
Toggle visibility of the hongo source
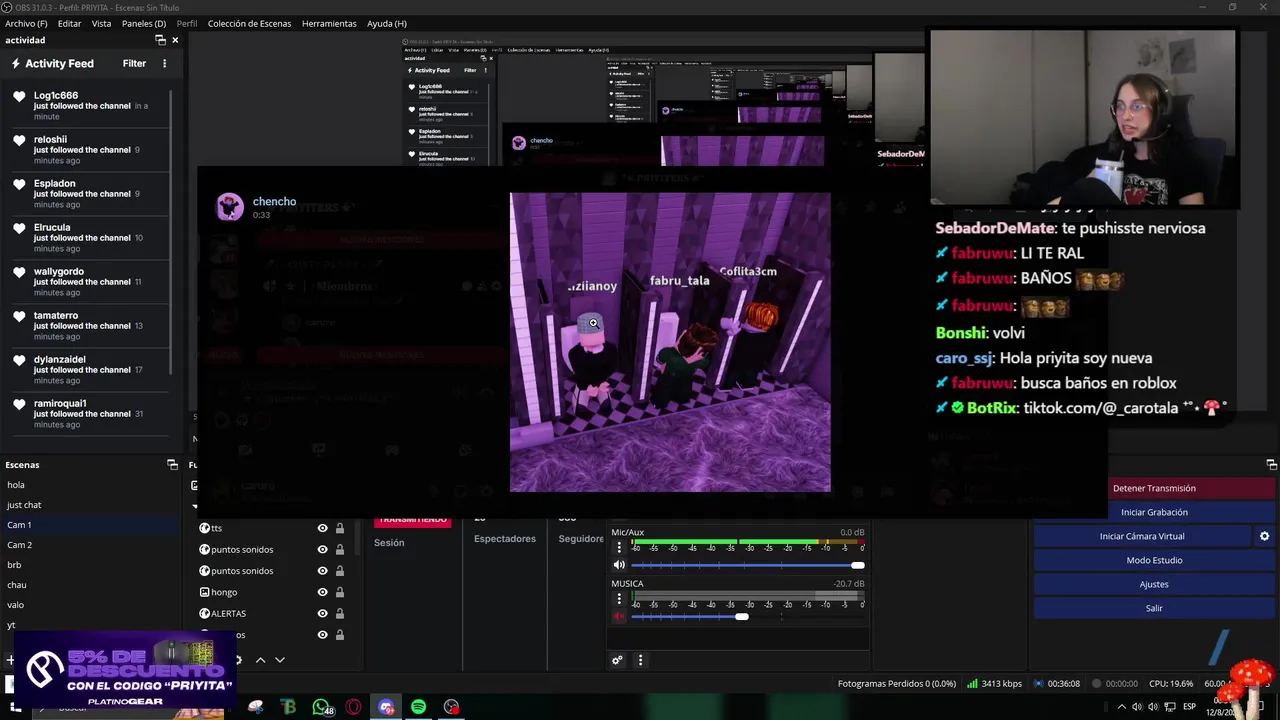pyautogui.click(x=322, y=592)
